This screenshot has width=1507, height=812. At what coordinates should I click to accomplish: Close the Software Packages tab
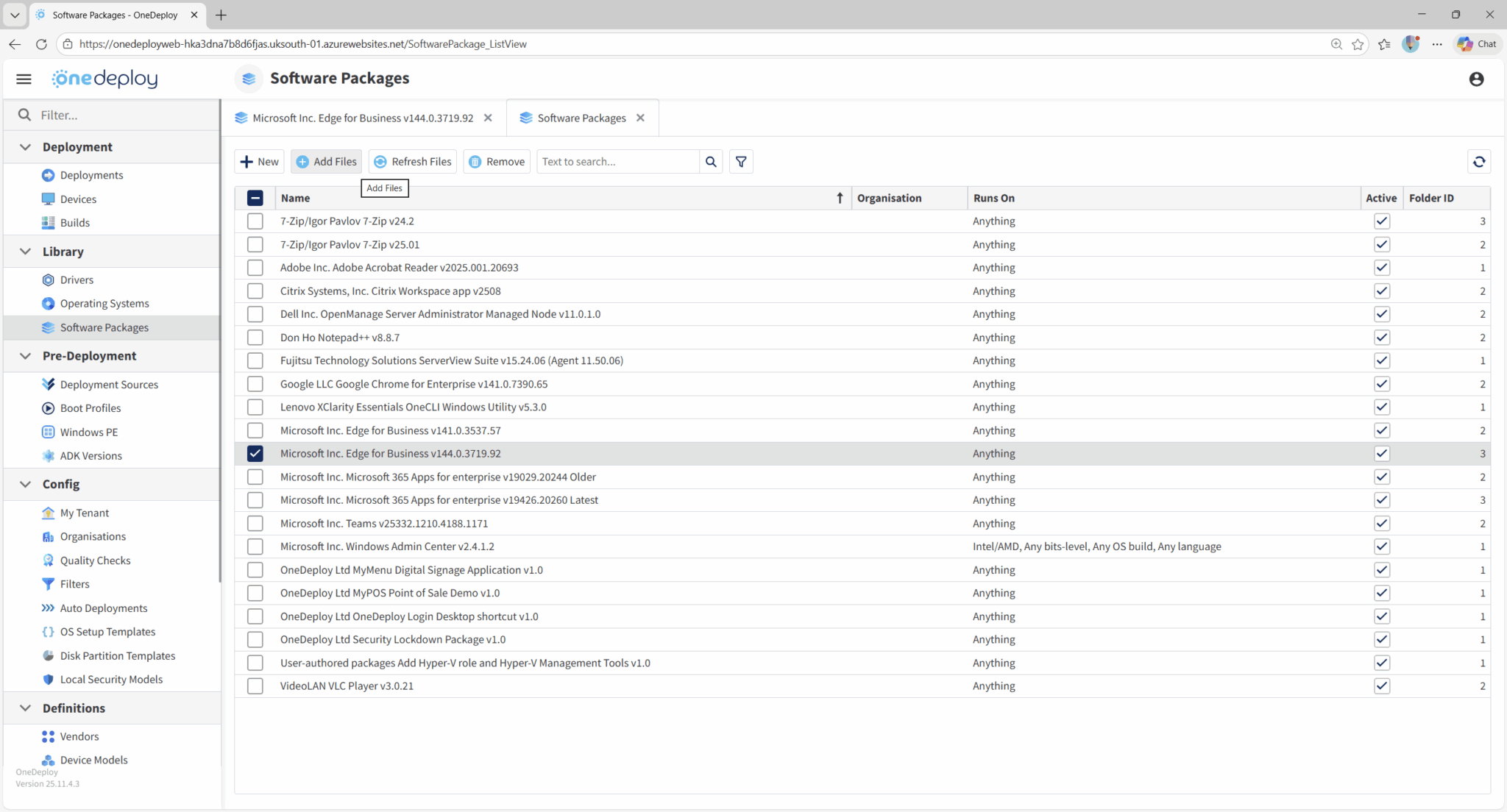[640, 118]
